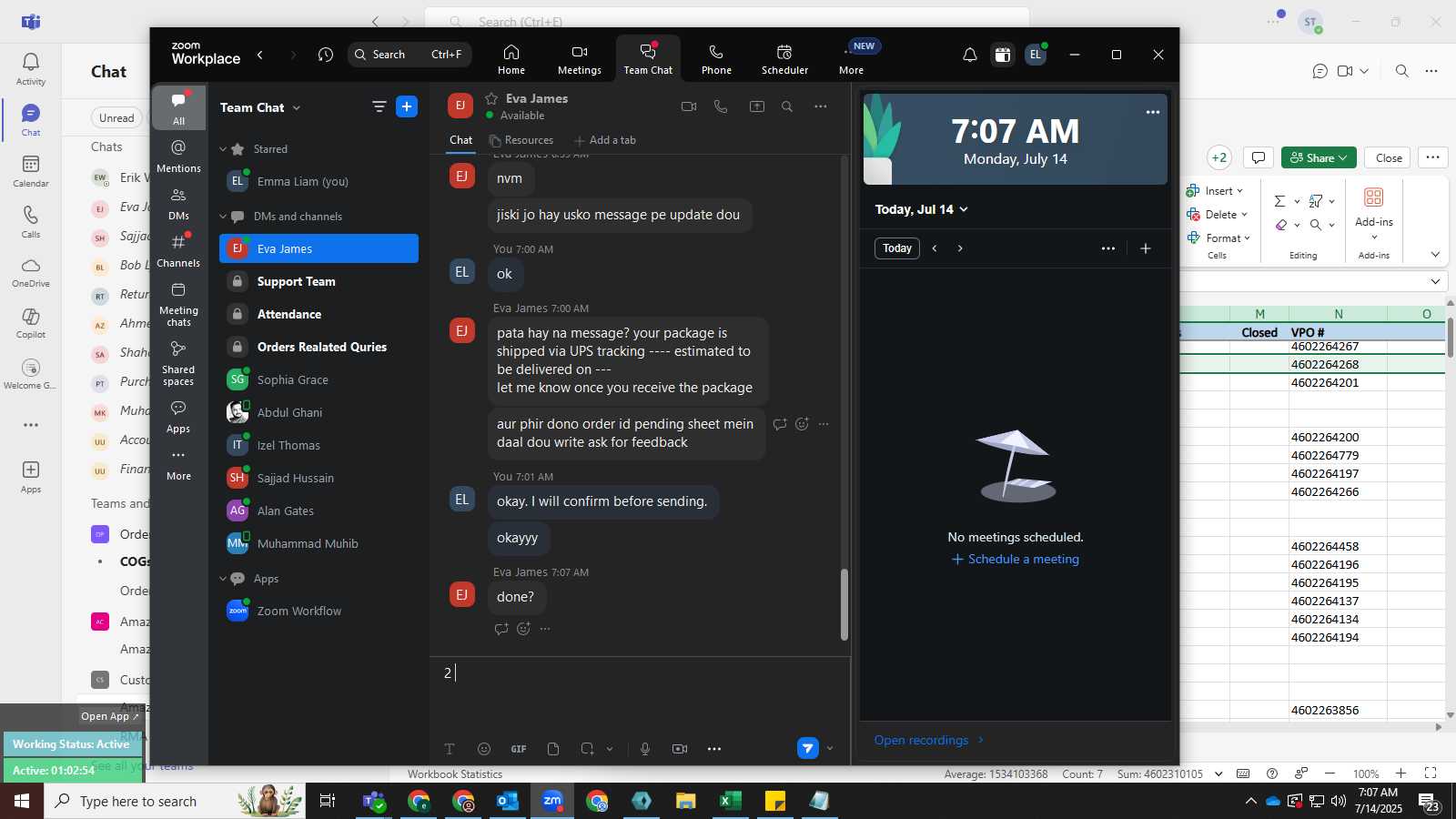Select All chats in Zoom sidebar

coord(178,109)
